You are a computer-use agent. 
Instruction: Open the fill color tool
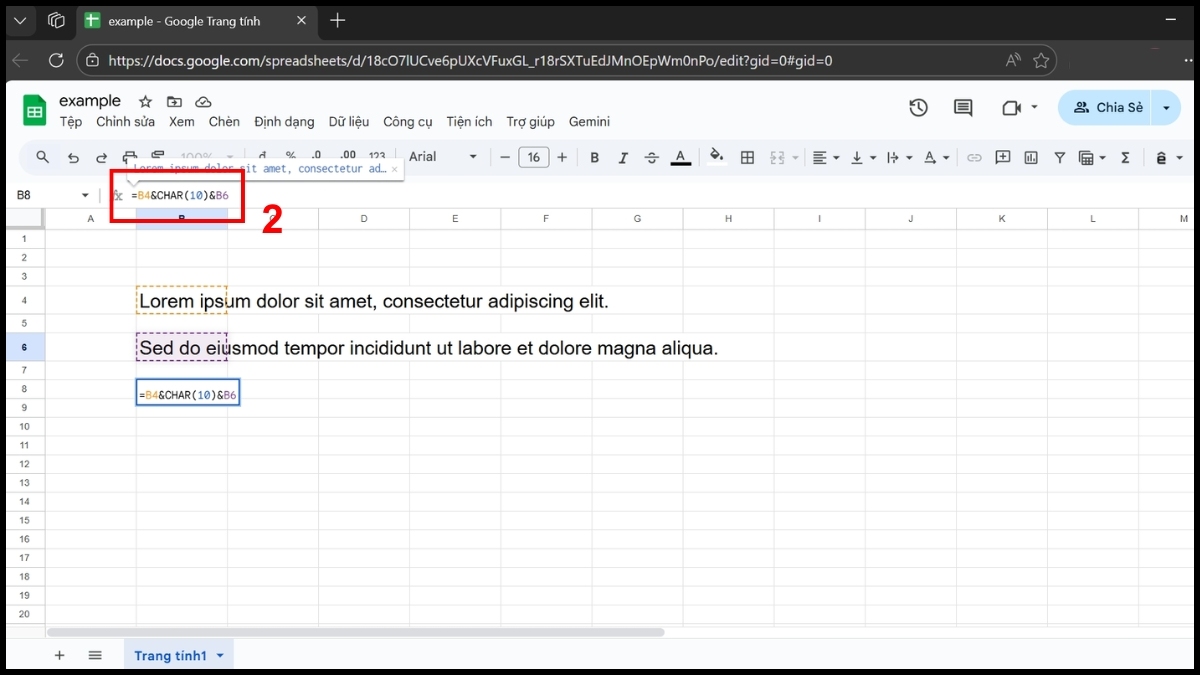coord(717,157)
